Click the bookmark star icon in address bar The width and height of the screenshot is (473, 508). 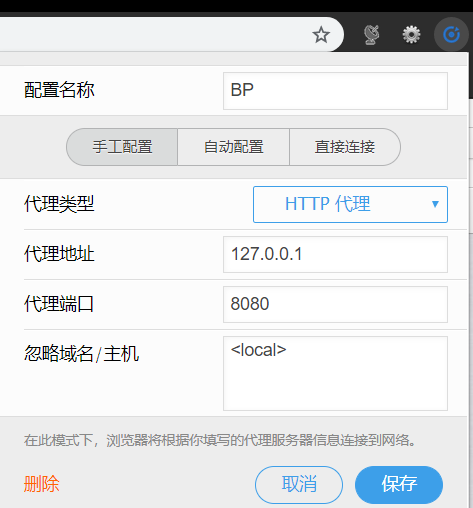point(321,35)
